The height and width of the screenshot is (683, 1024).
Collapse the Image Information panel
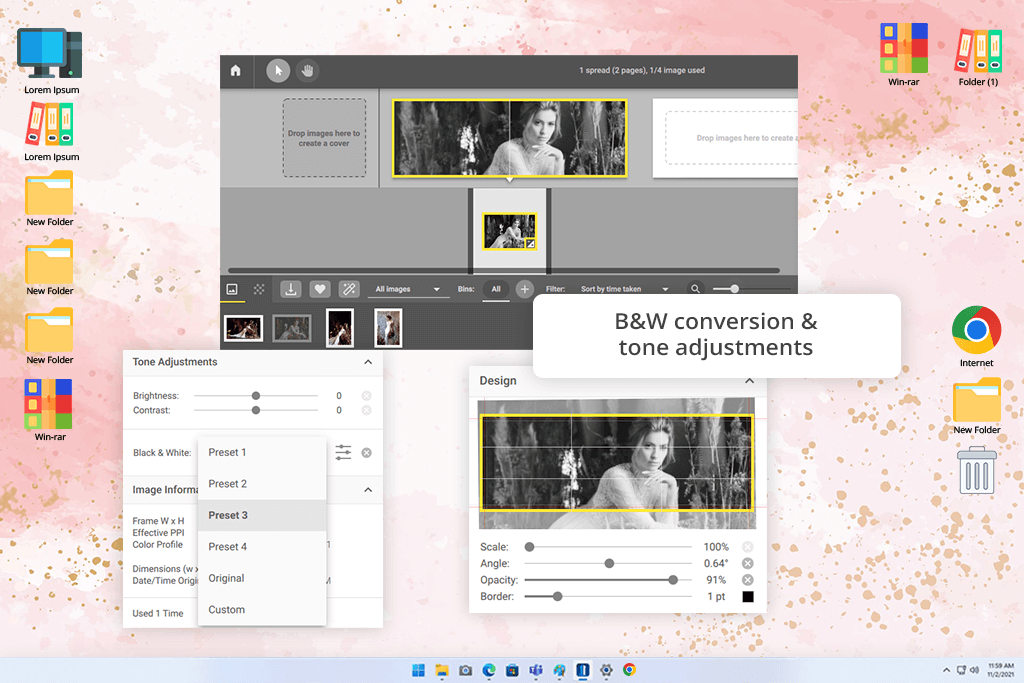point(368,490)
